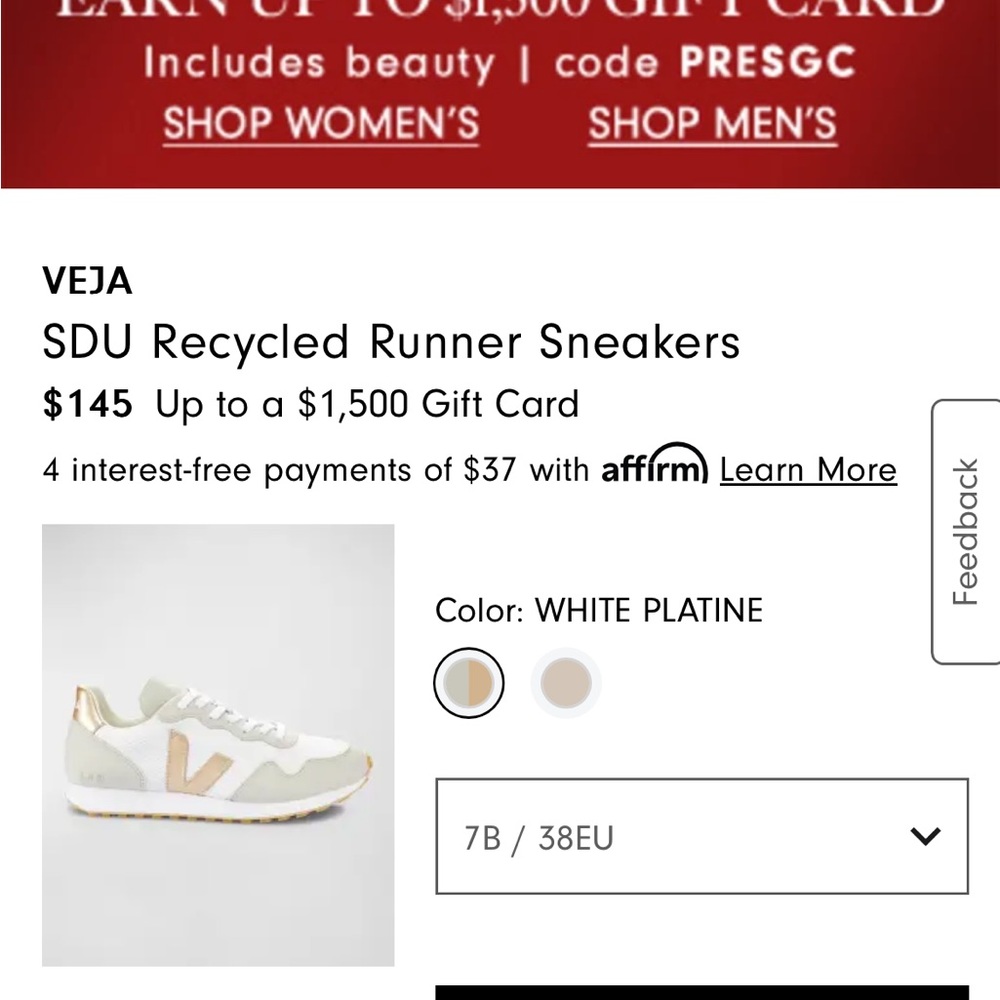The image size is (1000, 1000).
Task: Click the $145 price text
Action: (85, 404)
